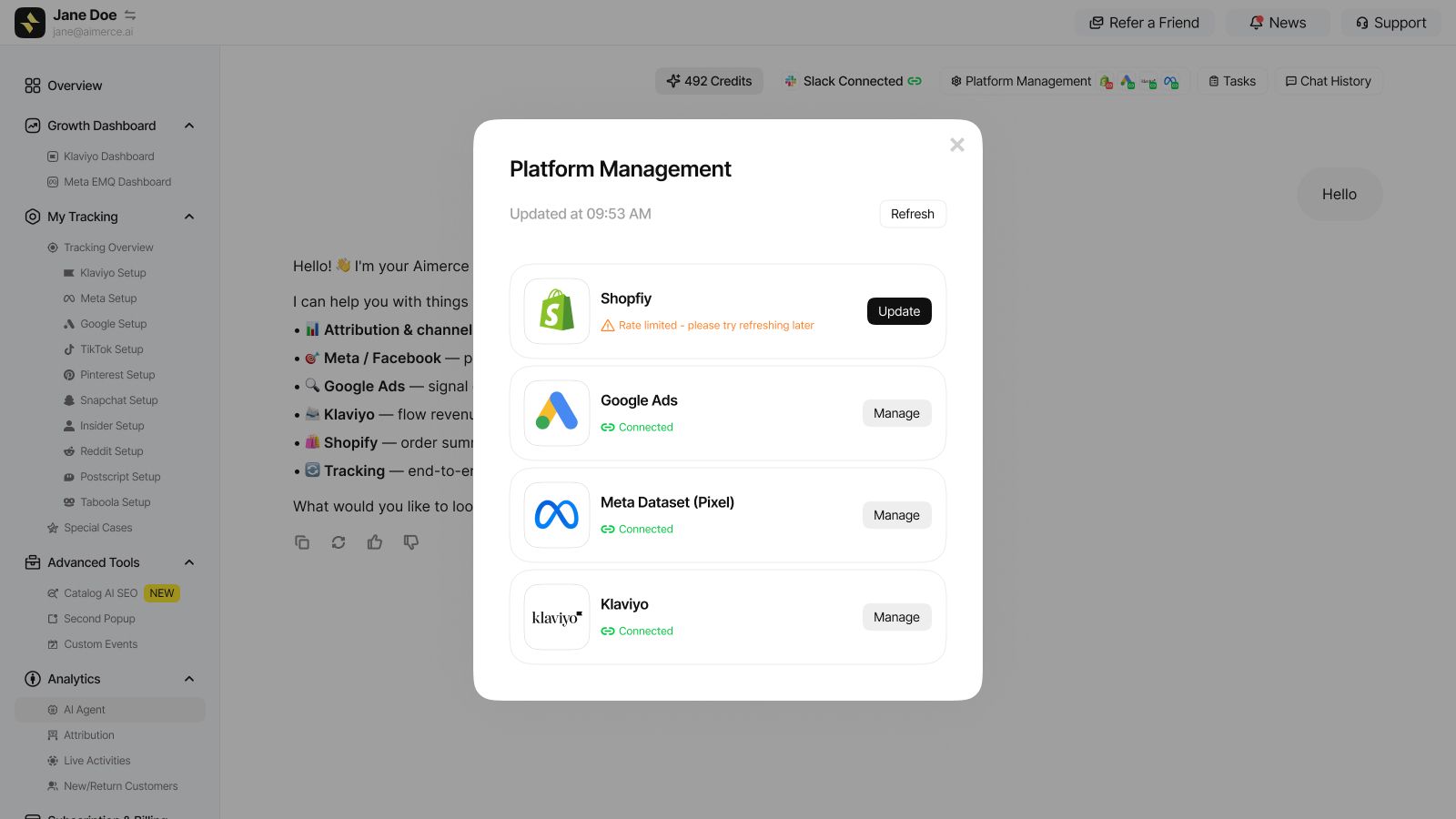Screen dimensions: 1456x819
Task: Regenerate the response with refresh icon
Action: point(339,542)
